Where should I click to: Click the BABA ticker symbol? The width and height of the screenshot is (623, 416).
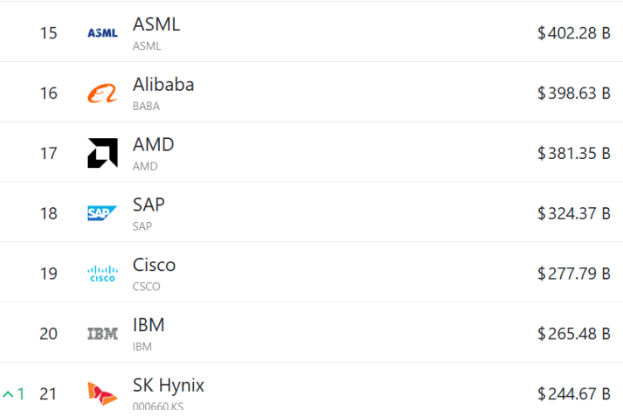point(146,105)
